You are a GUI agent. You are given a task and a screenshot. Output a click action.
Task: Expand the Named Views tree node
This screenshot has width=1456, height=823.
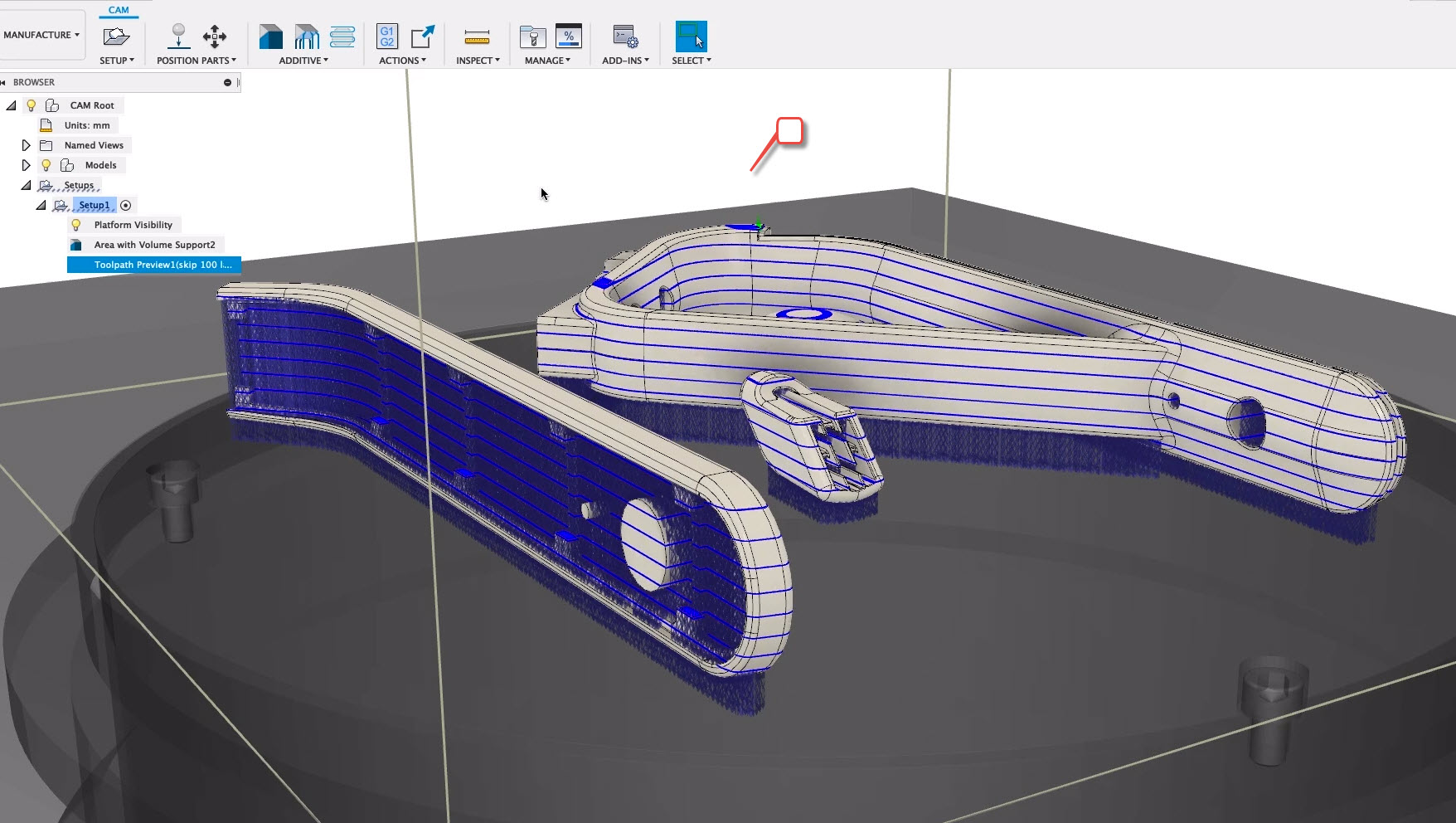(26, 145)
